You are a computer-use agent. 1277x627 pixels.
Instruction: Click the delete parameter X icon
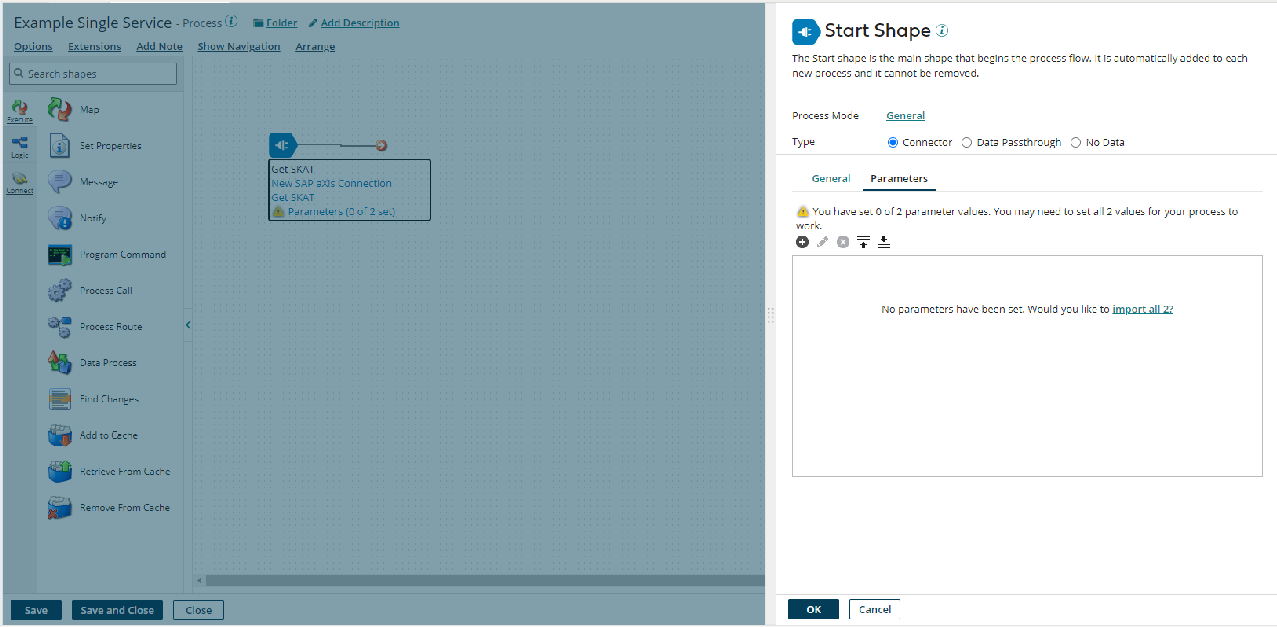pos(843,242)
